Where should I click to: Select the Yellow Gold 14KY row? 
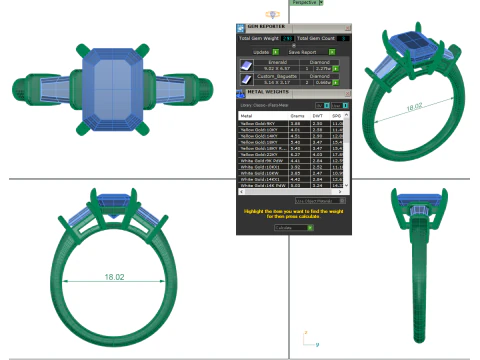pos(291,136)
